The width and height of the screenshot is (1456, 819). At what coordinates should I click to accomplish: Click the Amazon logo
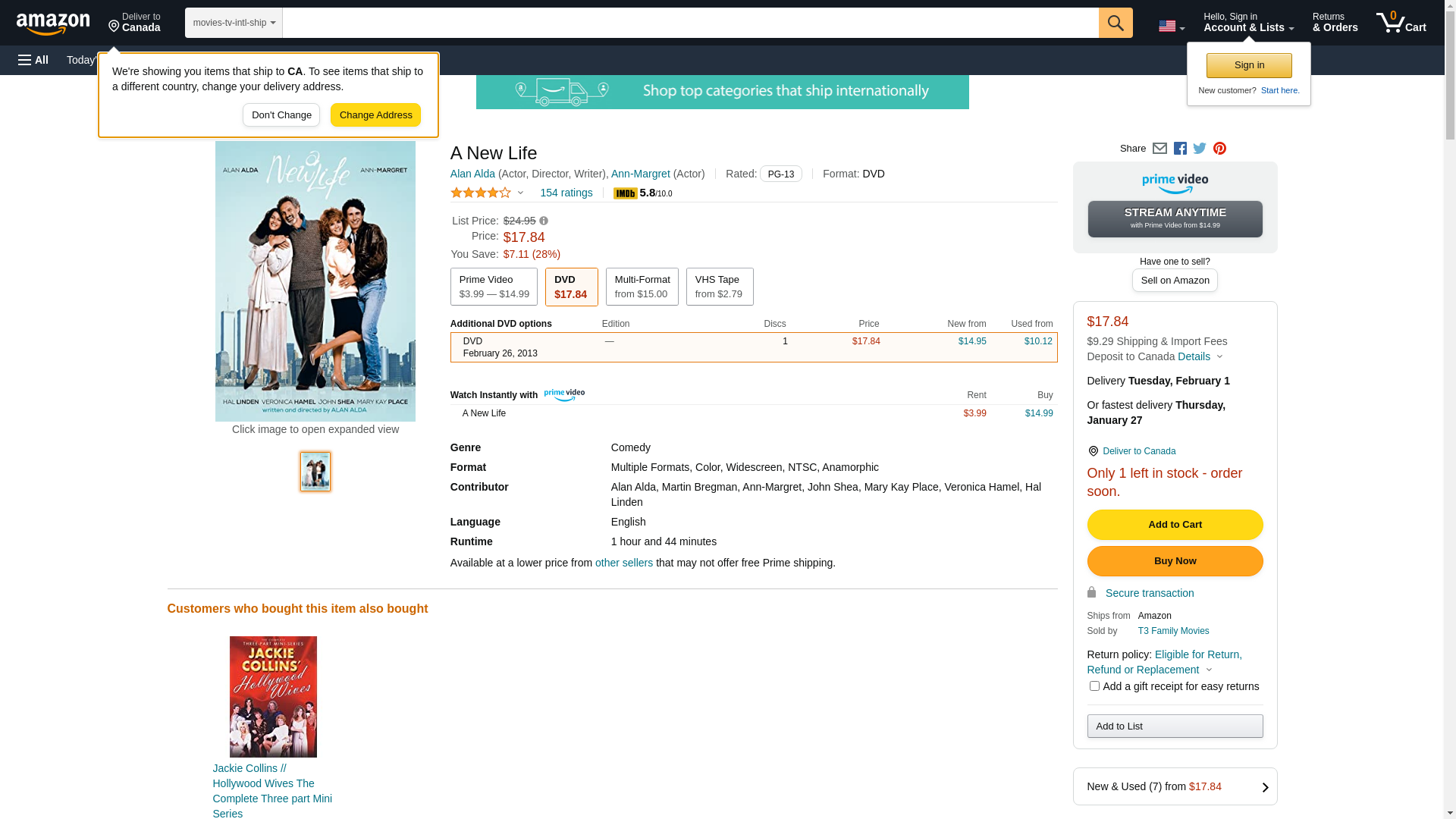point(53,24)
